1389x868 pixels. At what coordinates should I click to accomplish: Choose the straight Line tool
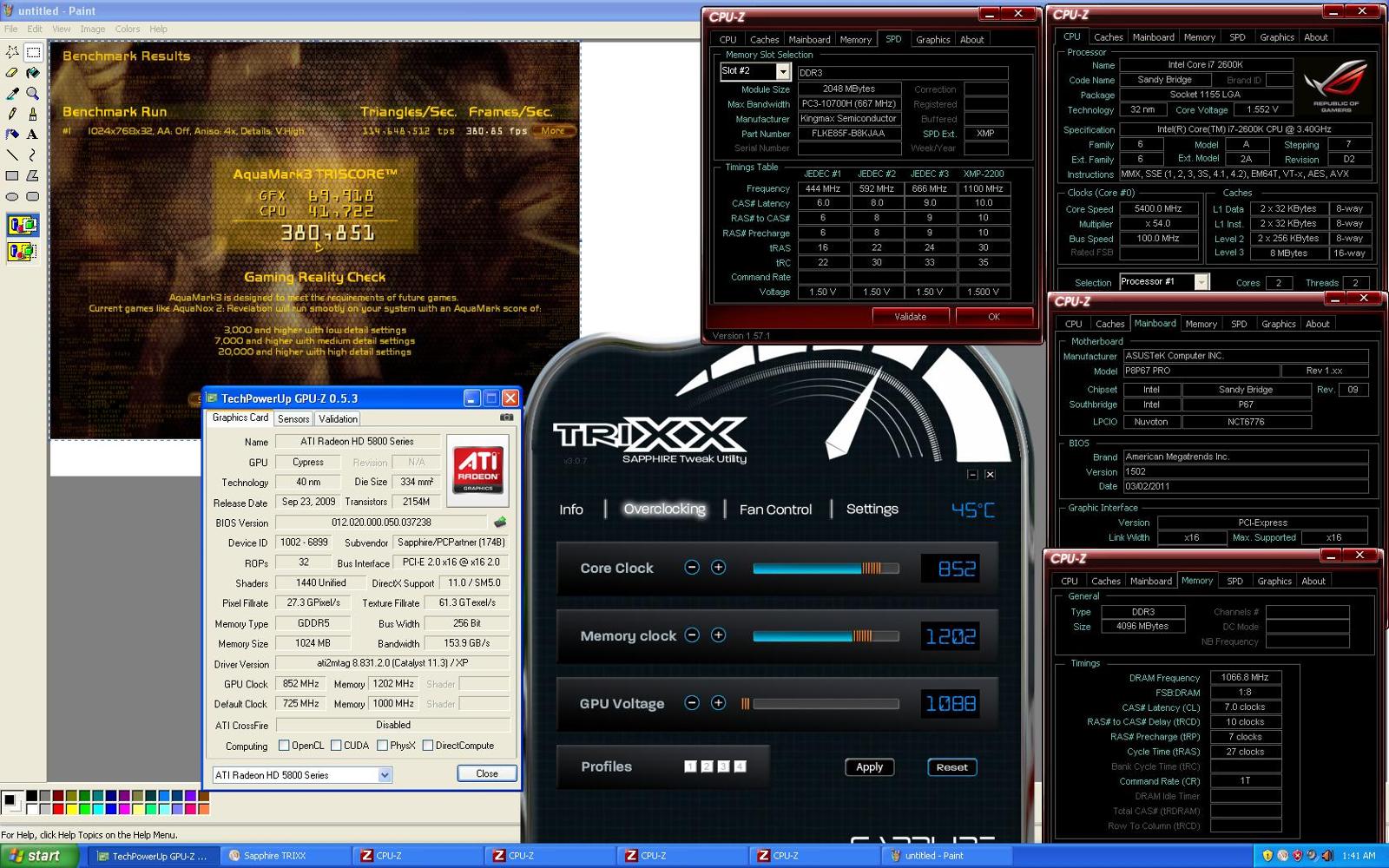pos(12,155)
